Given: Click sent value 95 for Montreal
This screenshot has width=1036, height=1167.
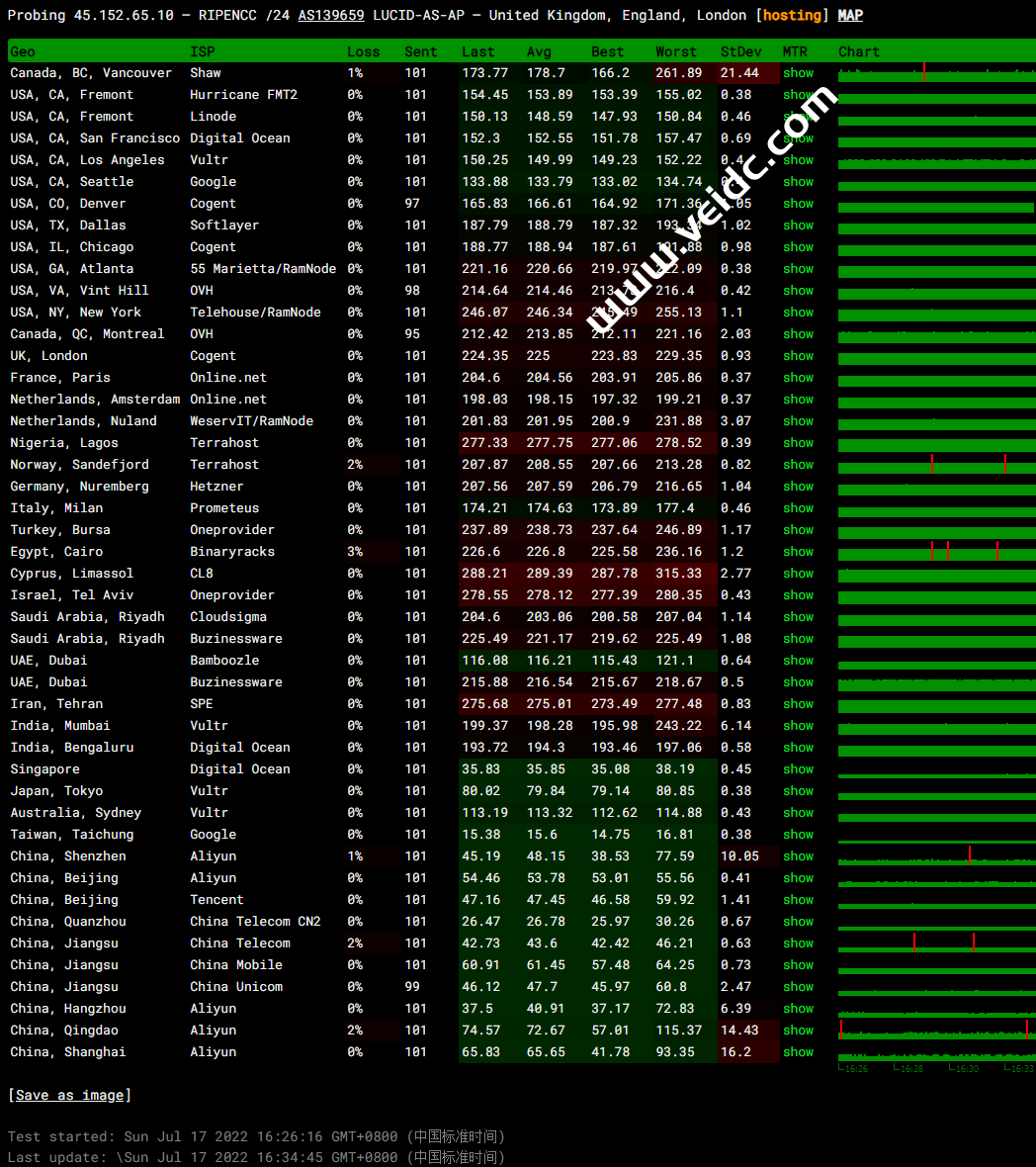Looking at the screenshot, I should point(412,334).
